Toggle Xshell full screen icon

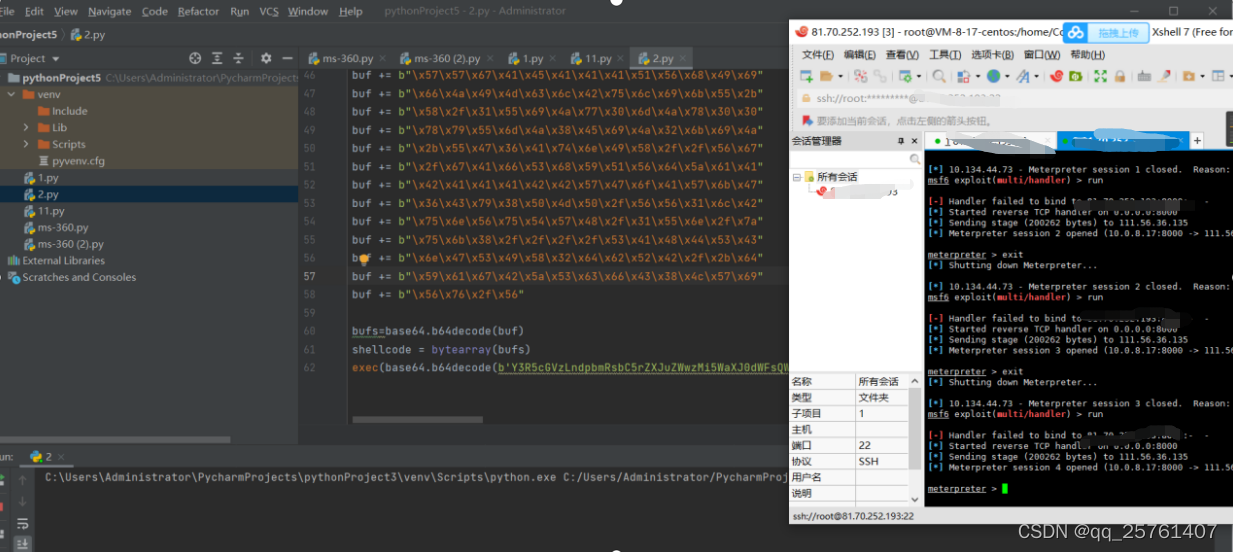[1100, 76]
